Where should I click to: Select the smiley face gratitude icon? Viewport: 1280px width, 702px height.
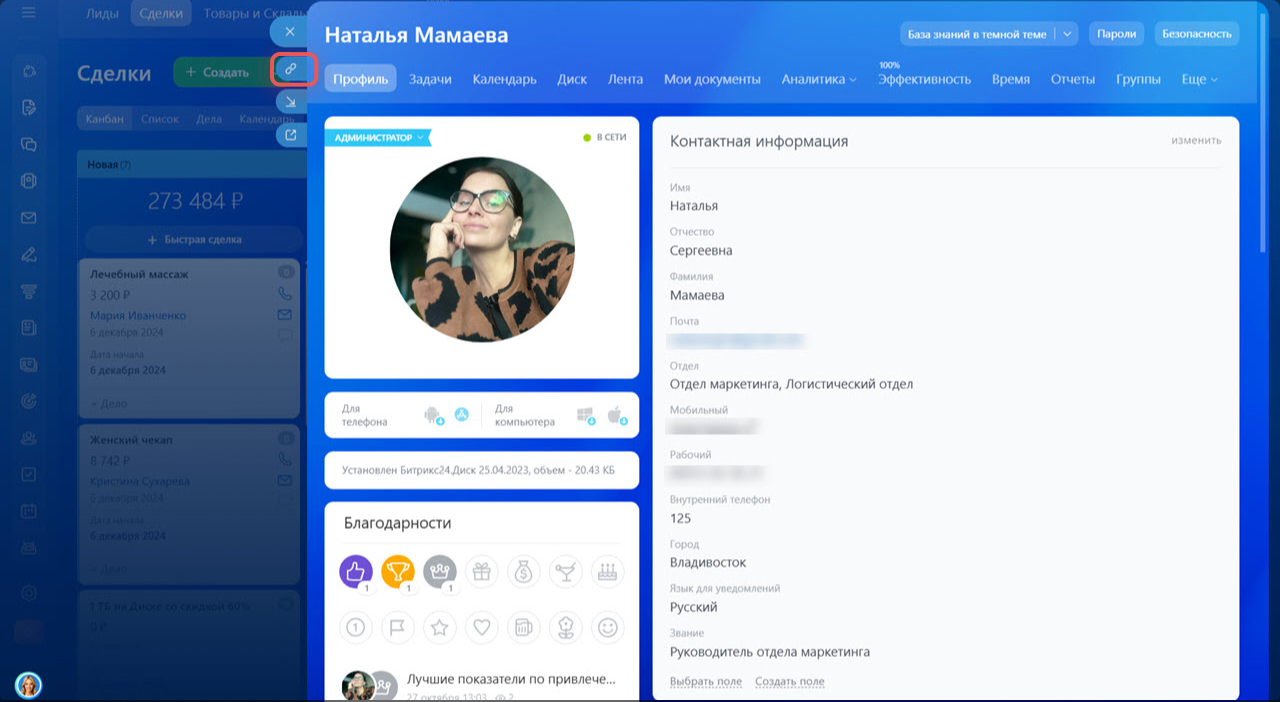[606, 627]
